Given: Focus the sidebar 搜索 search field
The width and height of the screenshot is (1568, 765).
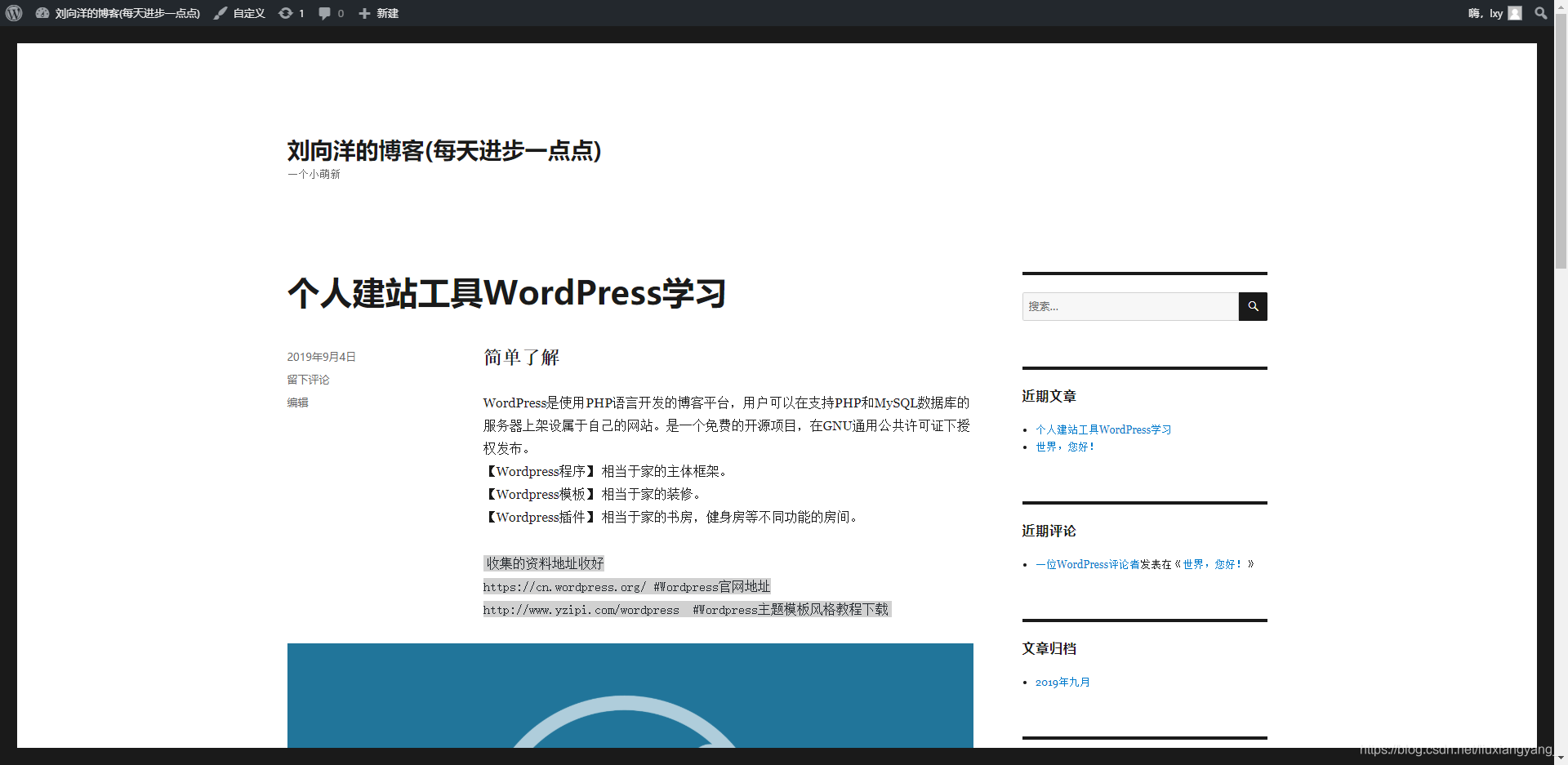Looking at the screenshot, I should [x=1130, y=306].
